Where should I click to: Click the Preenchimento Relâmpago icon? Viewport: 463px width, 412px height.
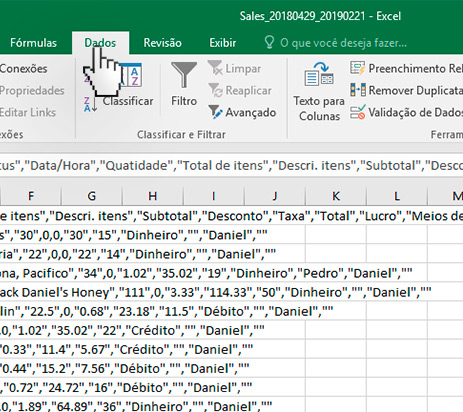pos(358,68)
